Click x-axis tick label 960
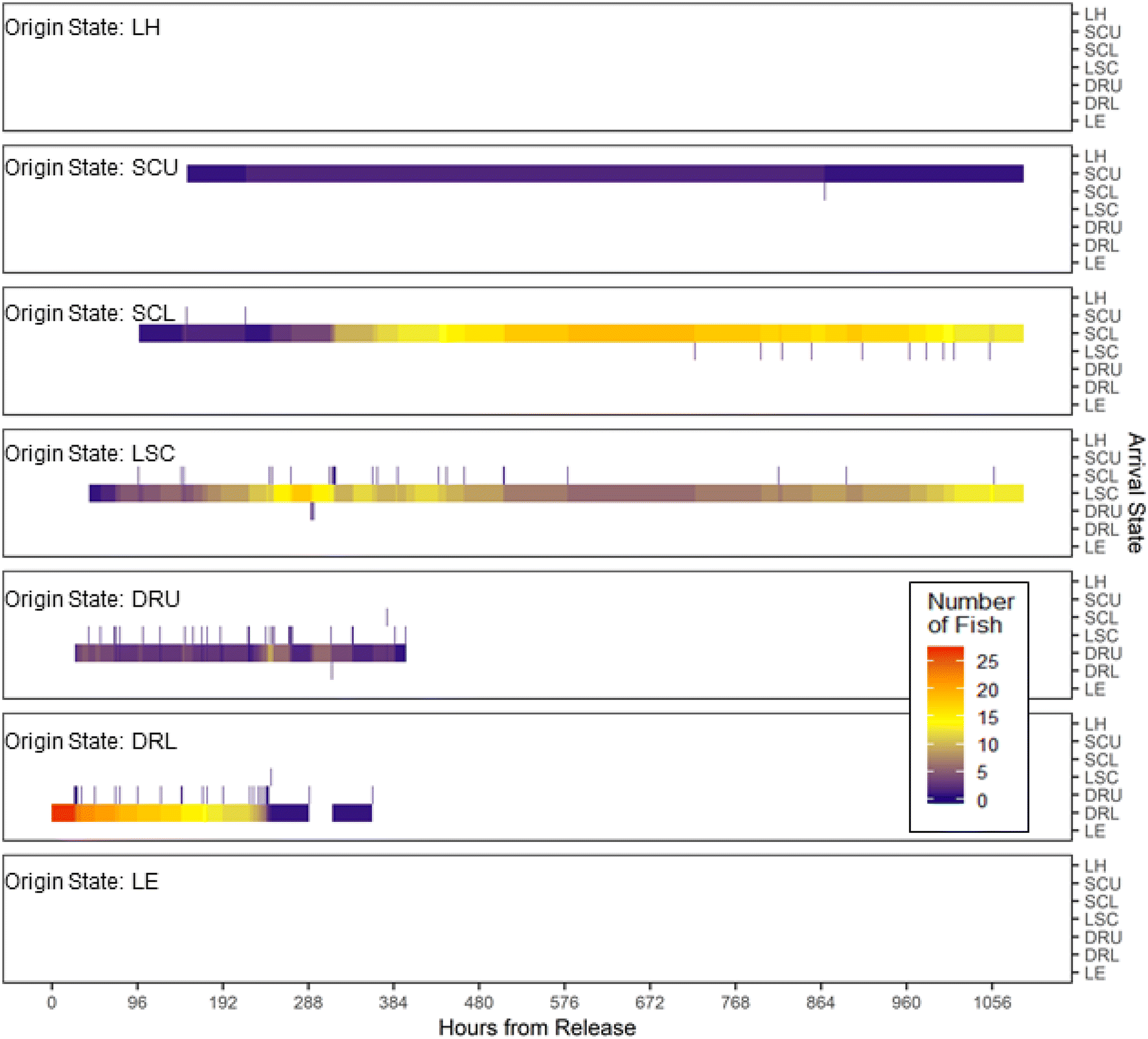The image size is (1148, 1039). 906,1003
